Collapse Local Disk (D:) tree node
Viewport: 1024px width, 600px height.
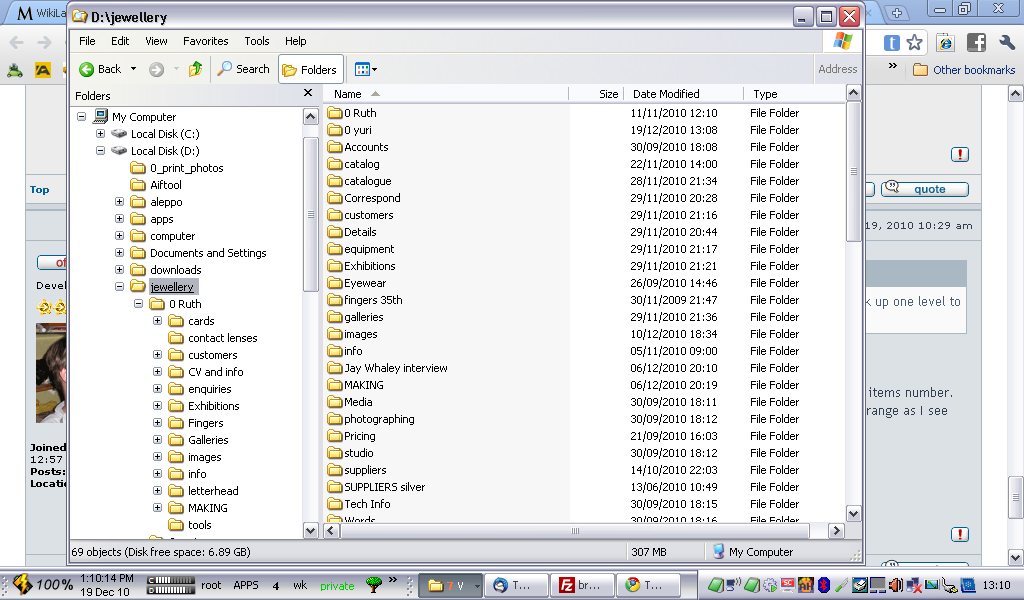[x=101, y=151]
